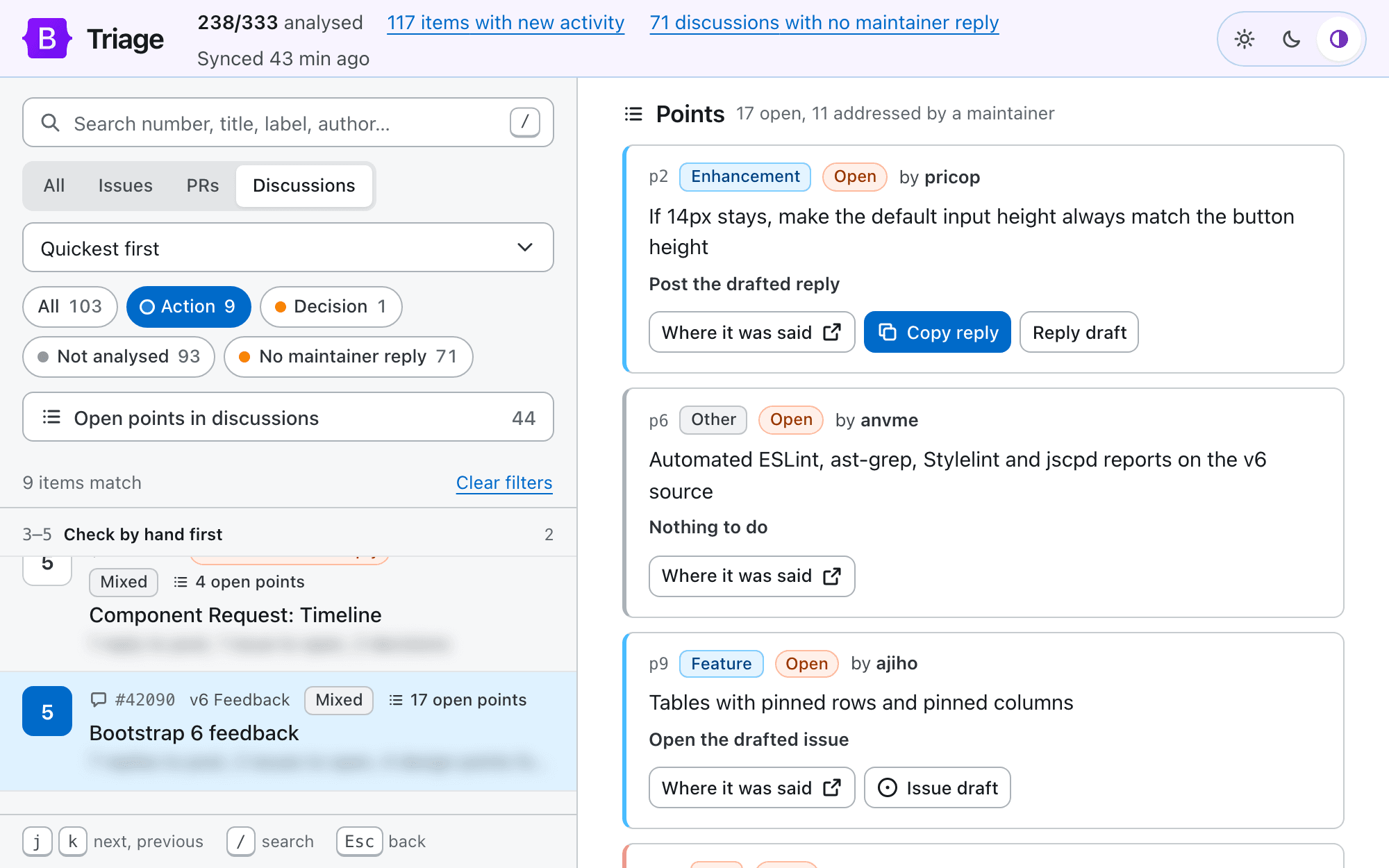Click the Enhancement label on p2
This screenshot has height=868, width=1389.
coord(745,176)
